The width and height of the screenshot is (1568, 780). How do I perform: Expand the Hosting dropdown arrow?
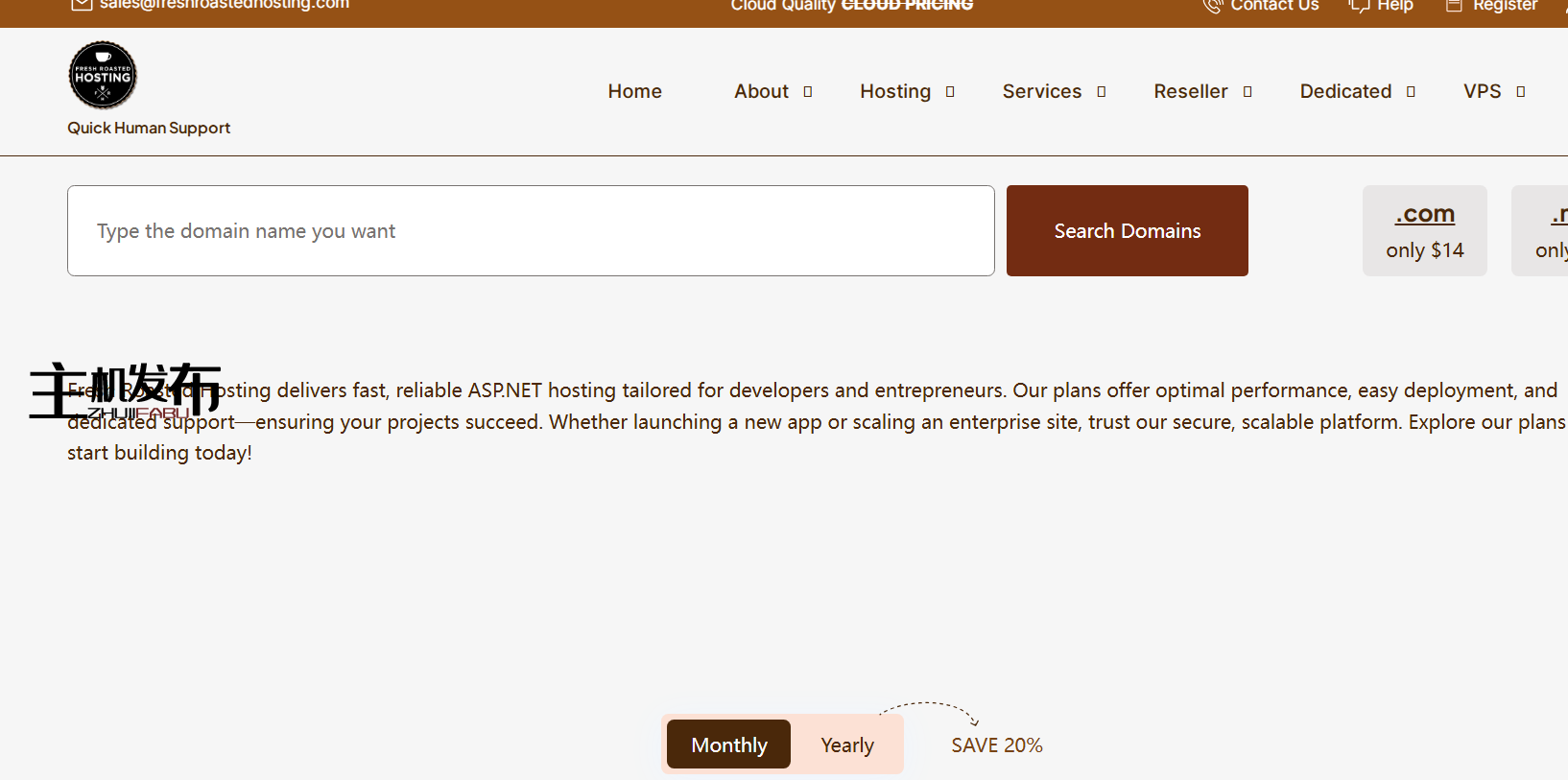[x=950, y=92]
